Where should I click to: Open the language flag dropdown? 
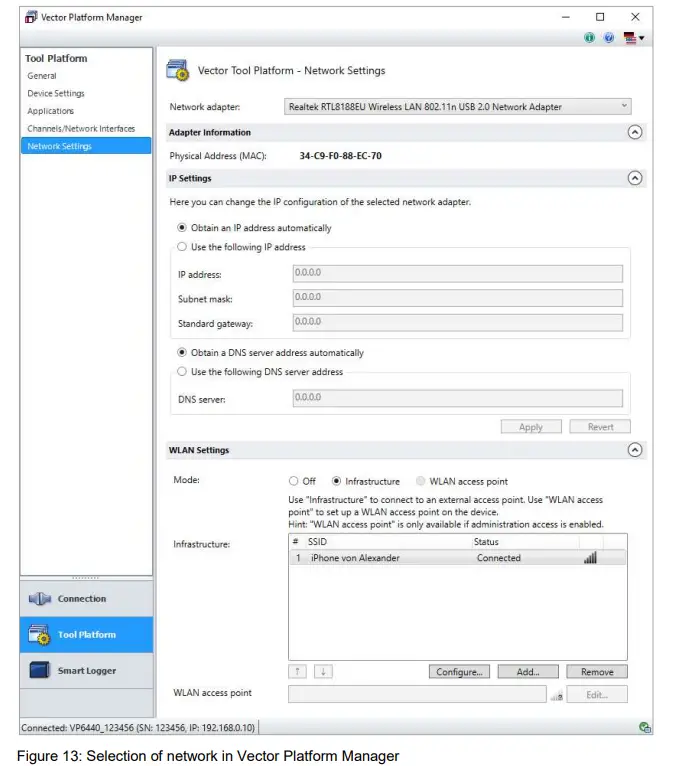634,38
